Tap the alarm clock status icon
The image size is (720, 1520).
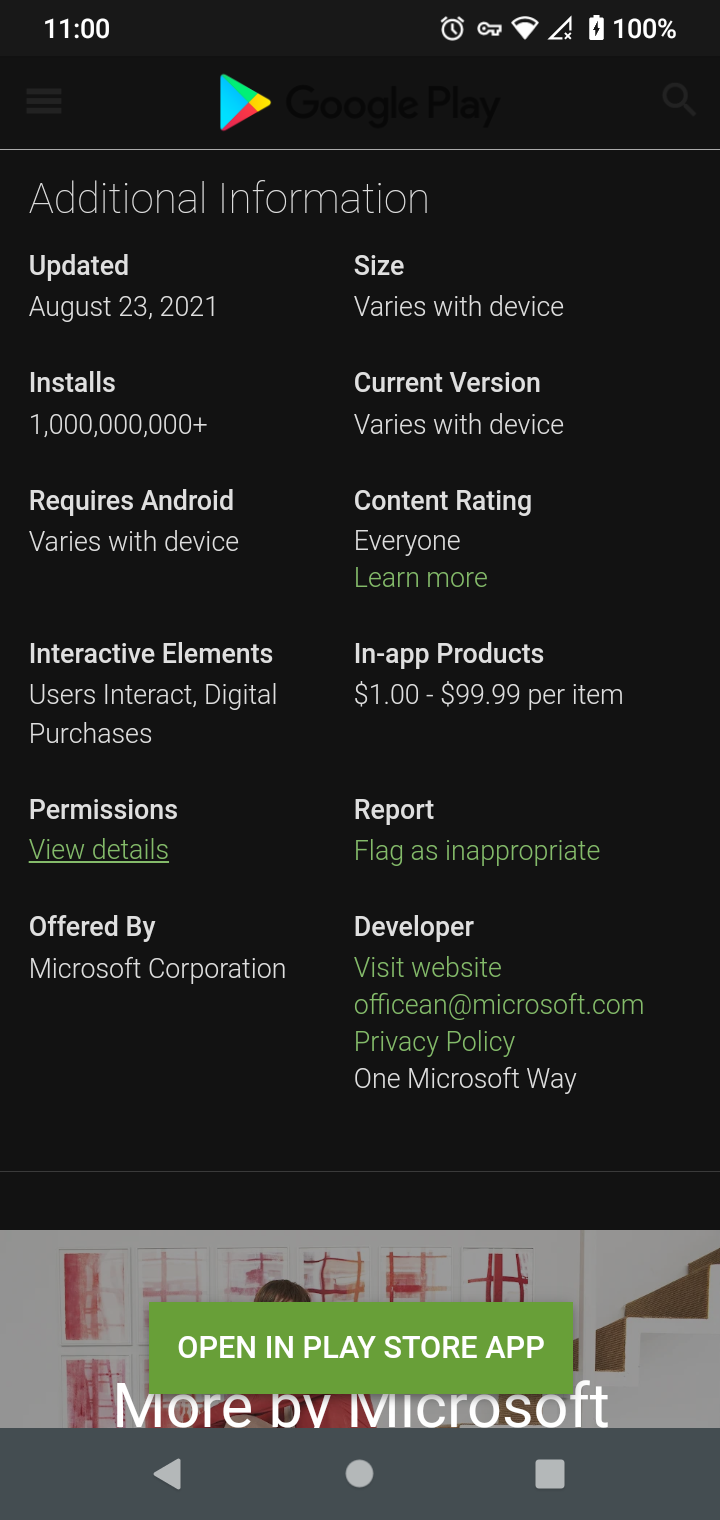point(452,29)
